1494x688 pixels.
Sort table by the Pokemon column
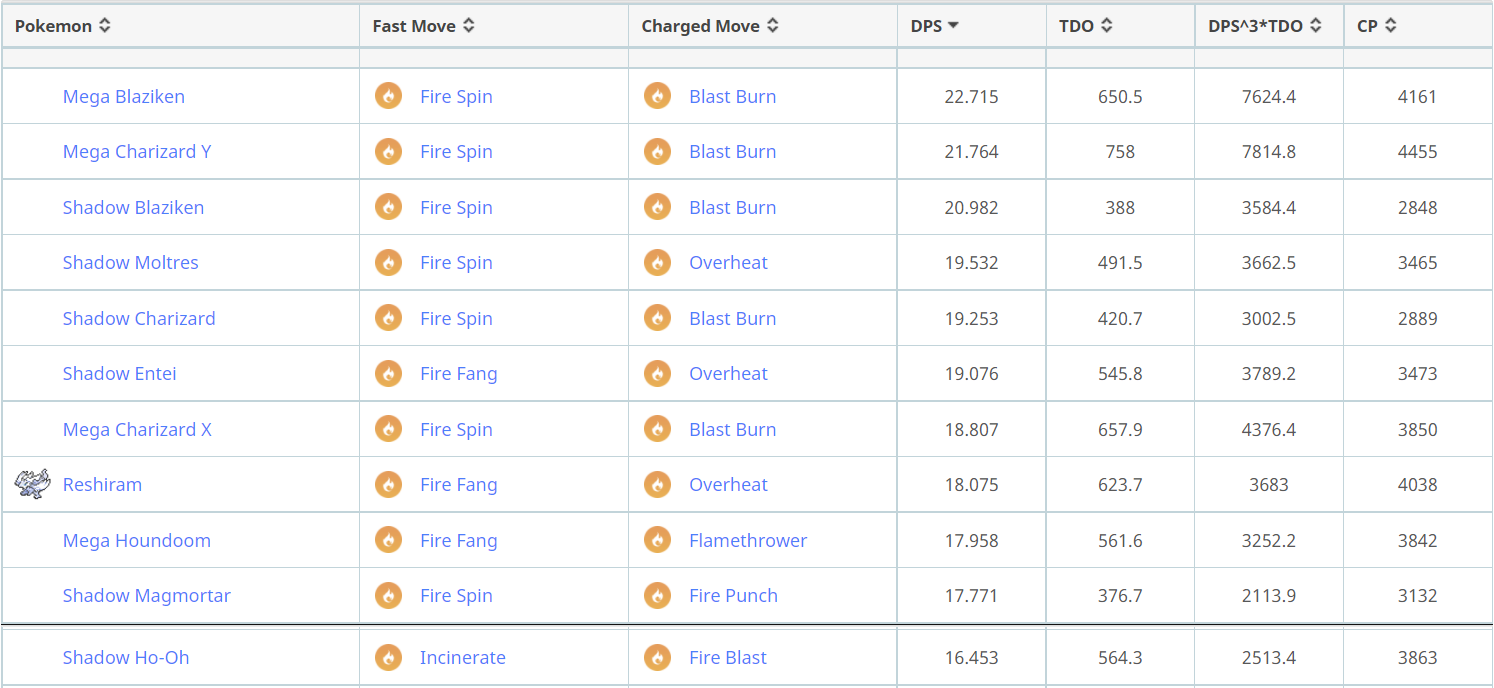click(63, 26)
